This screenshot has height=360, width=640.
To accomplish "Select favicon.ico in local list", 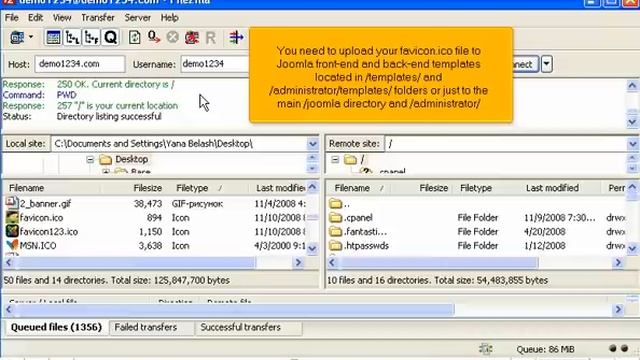I will (x=41, y=218).
